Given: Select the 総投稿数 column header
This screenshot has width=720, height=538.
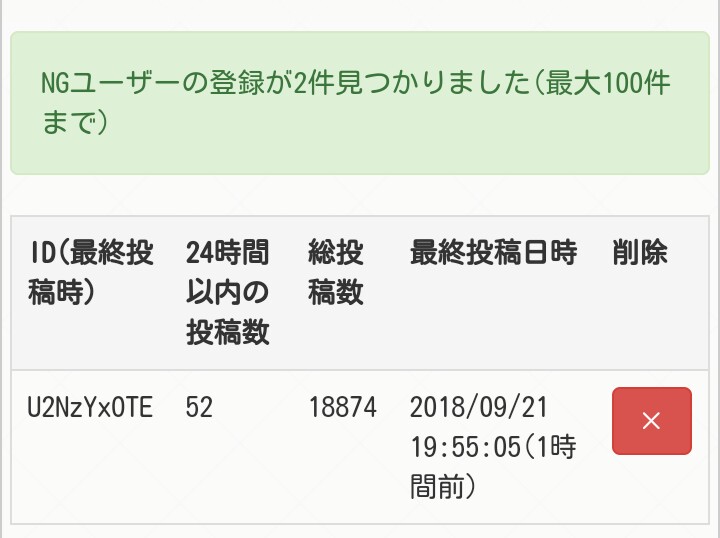Looking at the screenshot, I should [336, 273].
